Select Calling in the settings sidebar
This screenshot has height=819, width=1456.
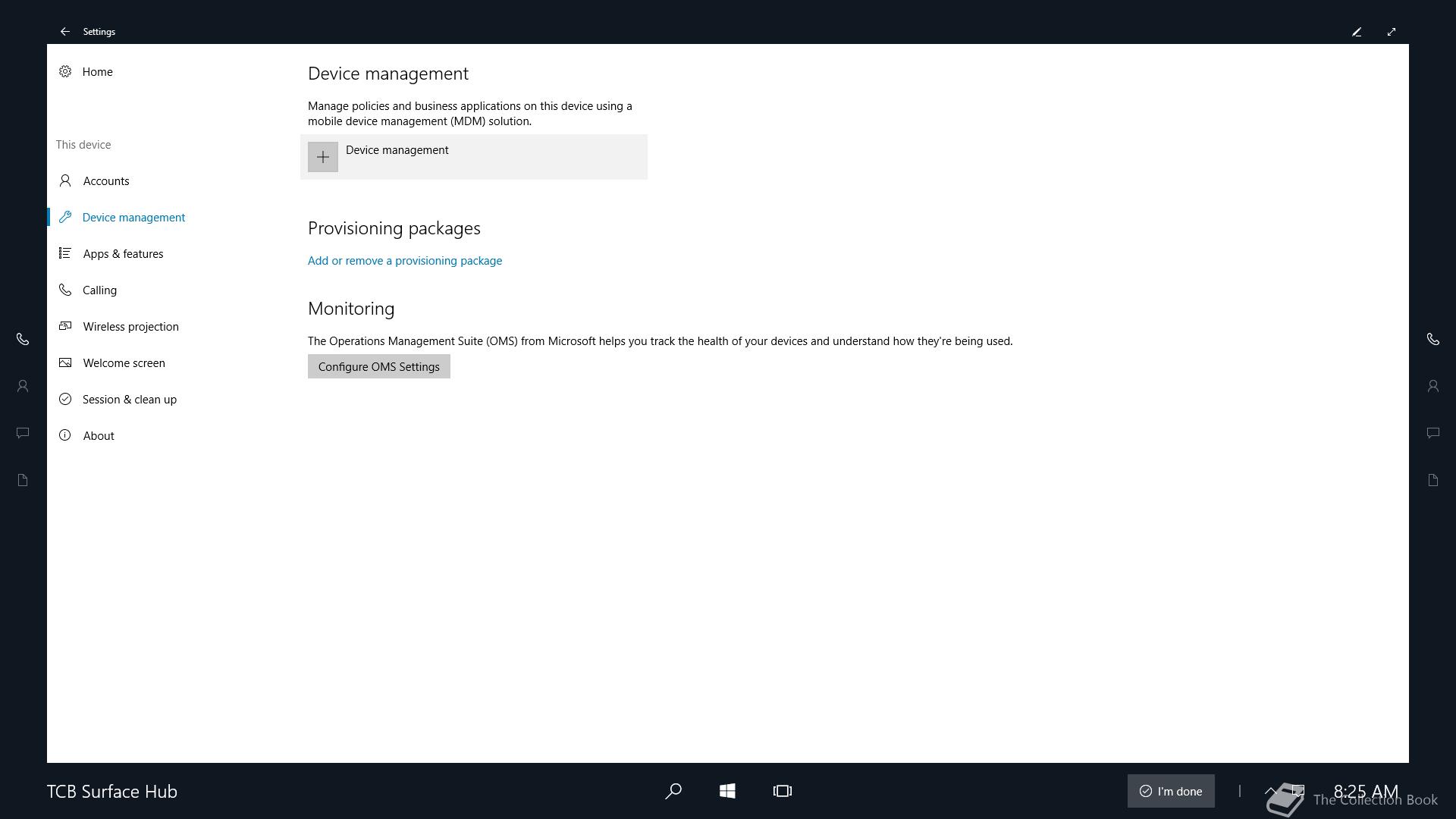(99, 290)
